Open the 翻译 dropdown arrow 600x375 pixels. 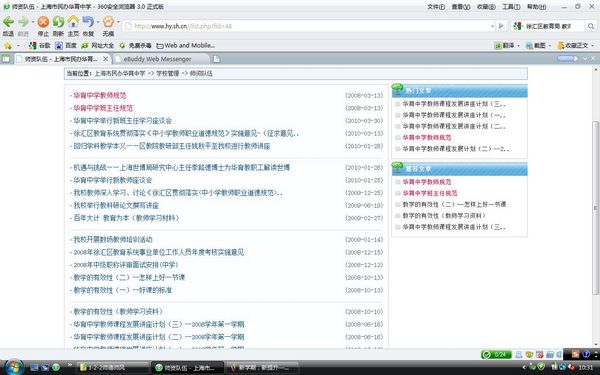click(x=518, y=46)
